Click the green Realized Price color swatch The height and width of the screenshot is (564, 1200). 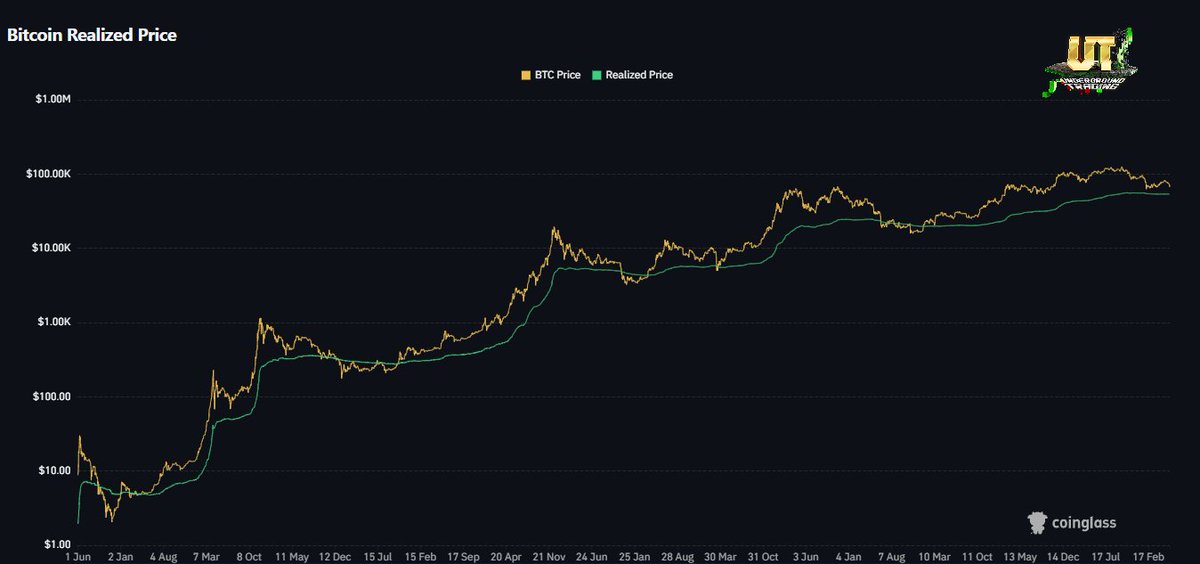[597, 75]
